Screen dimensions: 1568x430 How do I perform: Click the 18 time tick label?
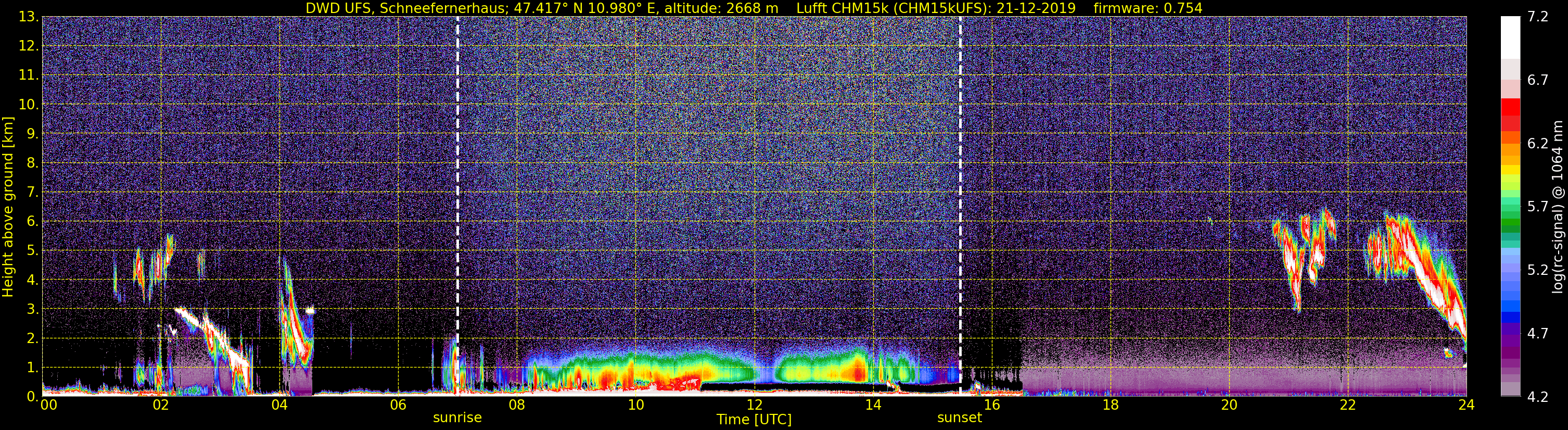[x=1110, y=405]
